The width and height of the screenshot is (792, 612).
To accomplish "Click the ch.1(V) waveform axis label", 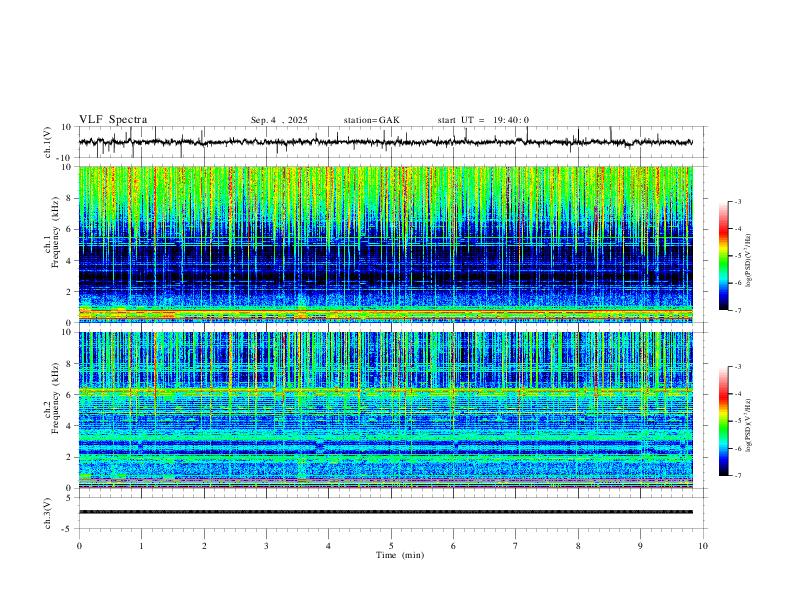I will [47, 142].
